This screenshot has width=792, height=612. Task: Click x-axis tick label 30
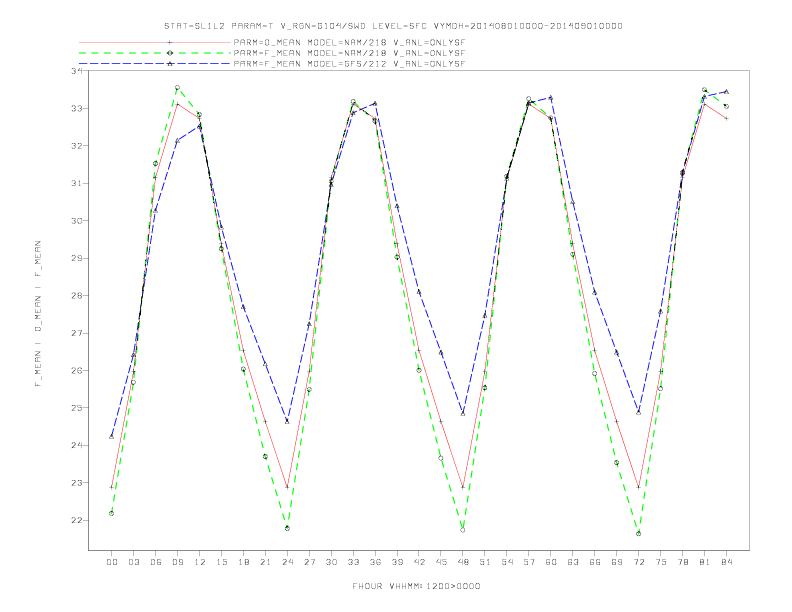pos(331,562)
